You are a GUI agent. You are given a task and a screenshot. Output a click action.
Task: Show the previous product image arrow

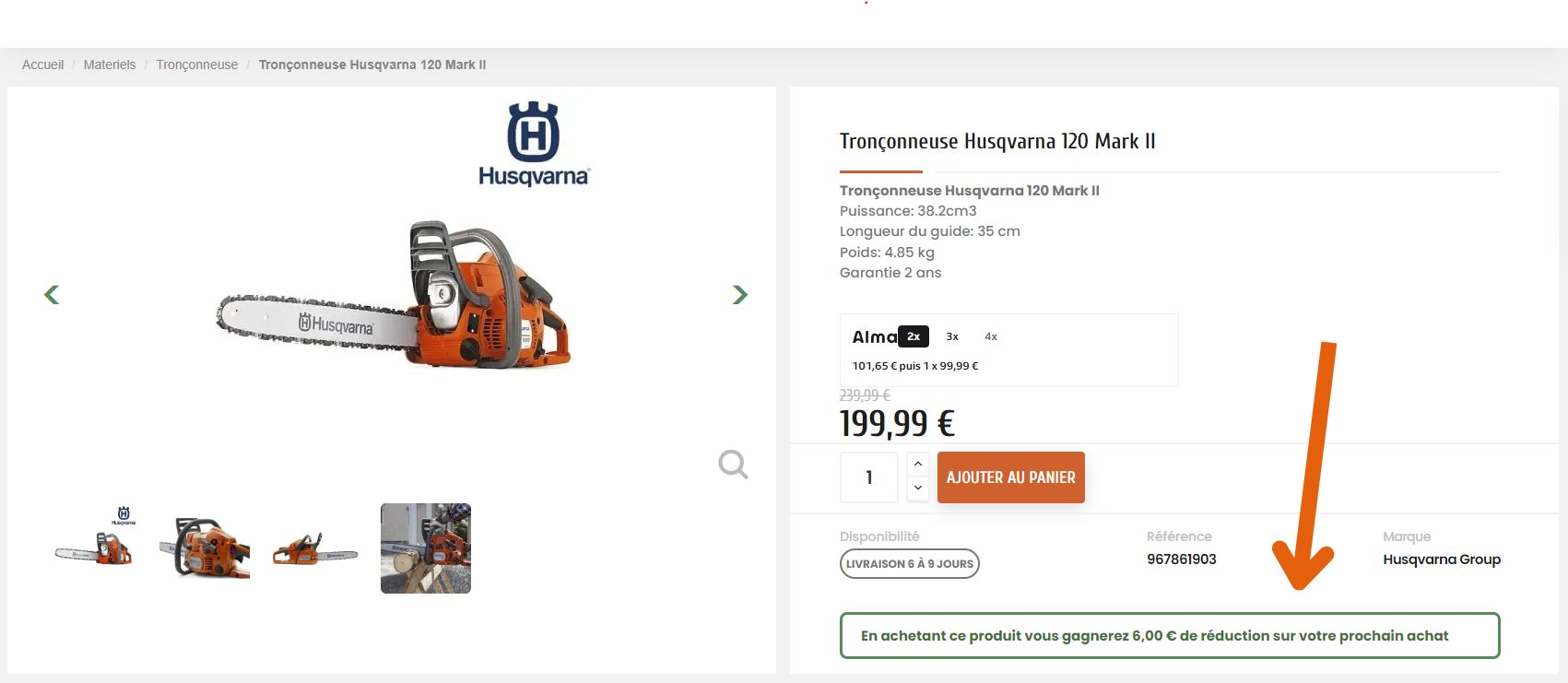tap(52, 295)
